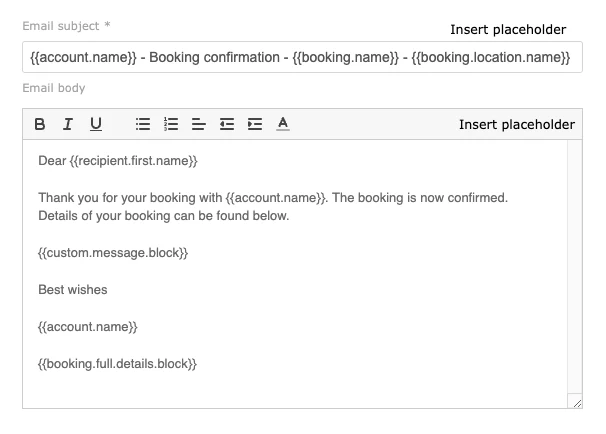Grab the resize handle of the email body

pyautogui.click(x=576, y=402)
